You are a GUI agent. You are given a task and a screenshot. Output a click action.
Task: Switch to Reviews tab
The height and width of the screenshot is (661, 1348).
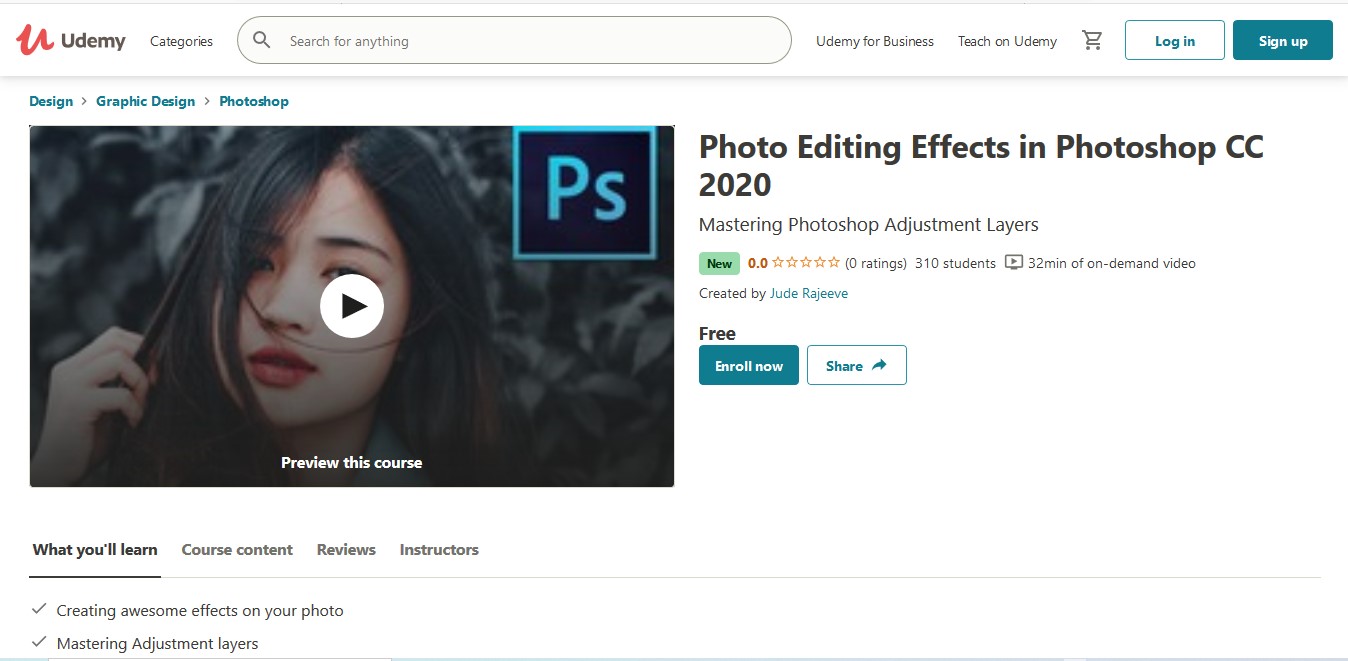pos(346,550)
